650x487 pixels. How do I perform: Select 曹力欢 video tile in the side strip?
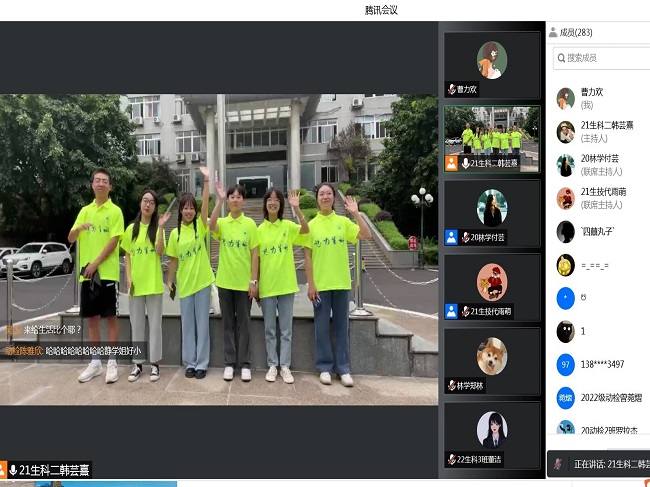491,65
